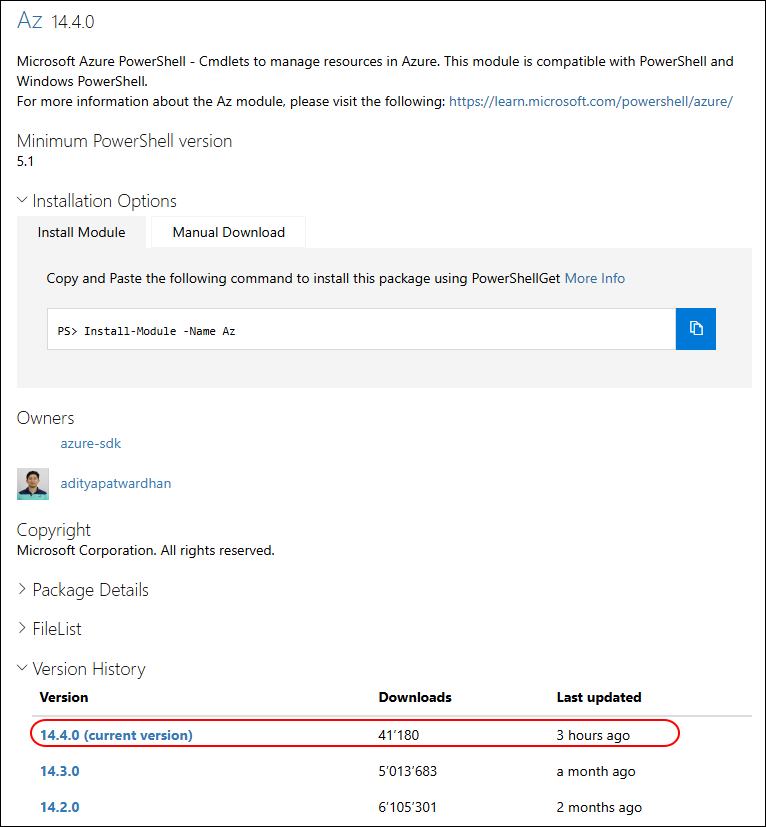766x827 pixels.
Task: Click the Minimum PowerShell version heading
Action: [125, 141]
